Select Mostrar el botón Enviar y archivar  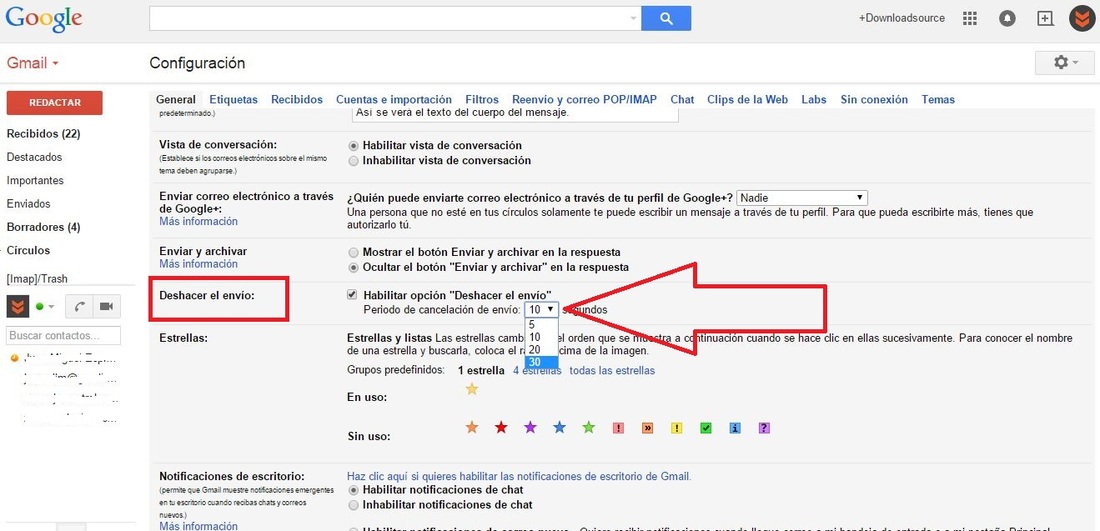pos(354,252)
